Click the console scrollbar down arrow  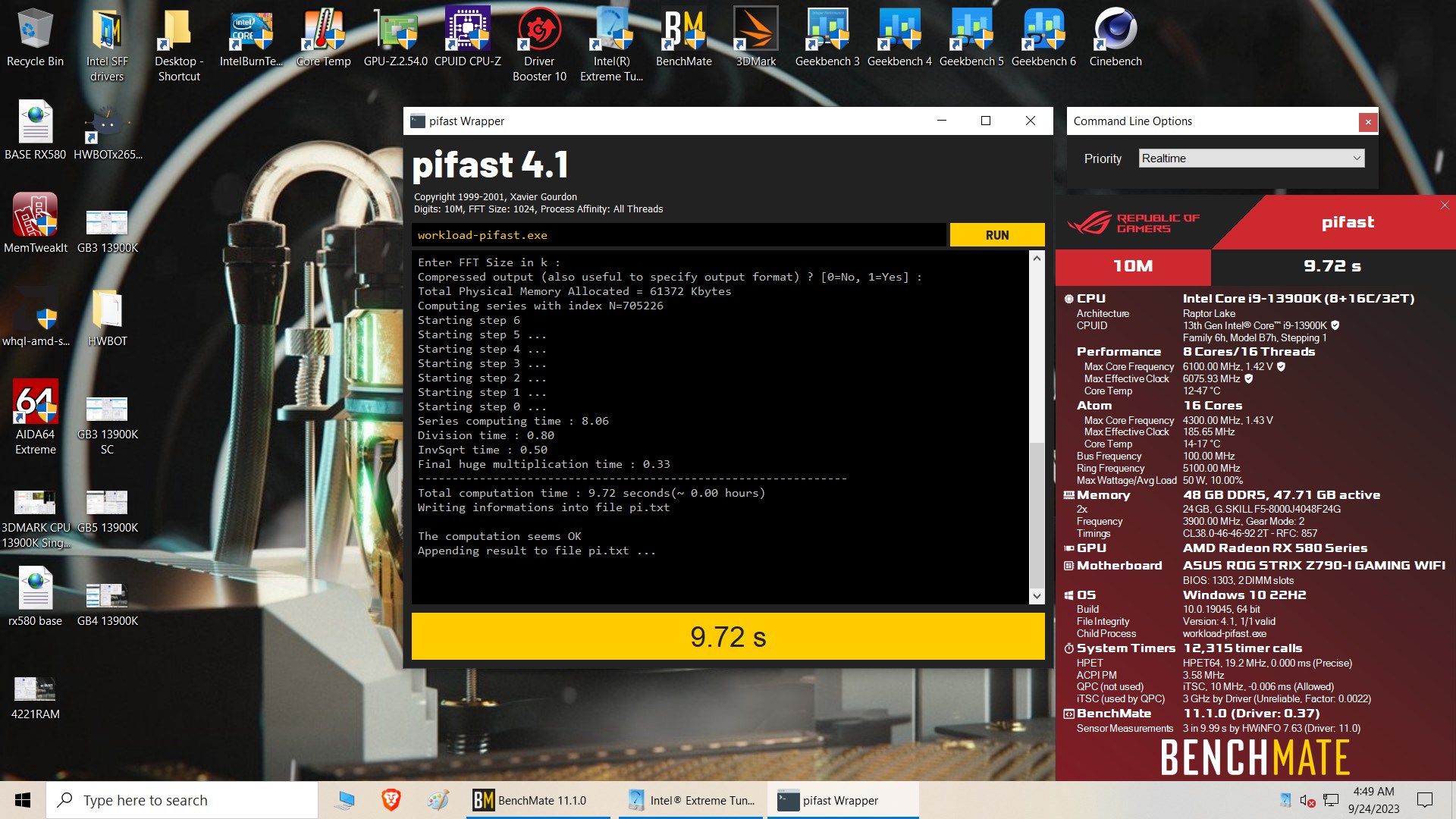coord(1037,596)
